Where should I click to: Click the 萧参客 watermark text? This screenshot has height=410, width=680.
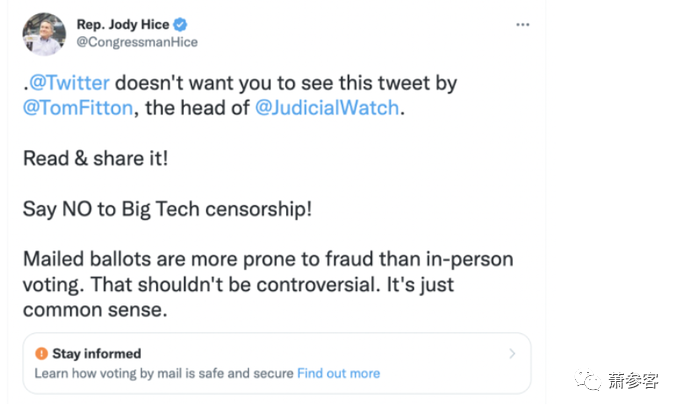633,381
